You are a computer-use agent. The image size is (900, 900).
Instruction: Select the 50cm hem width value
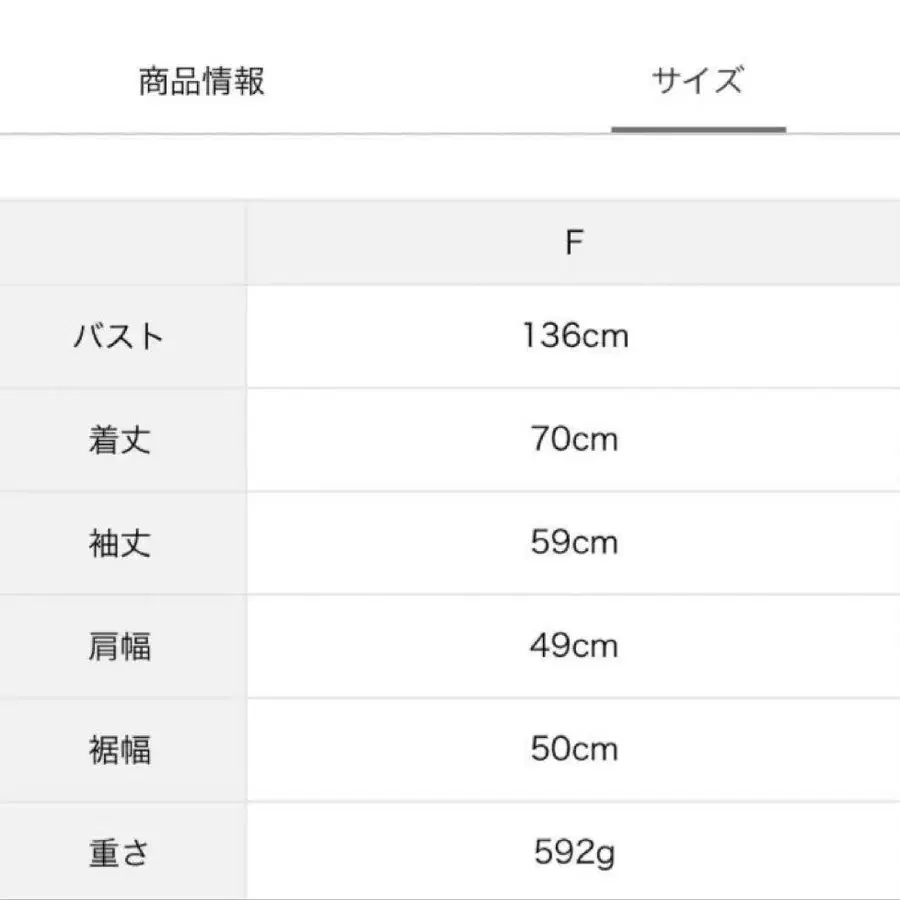(574, 749)
